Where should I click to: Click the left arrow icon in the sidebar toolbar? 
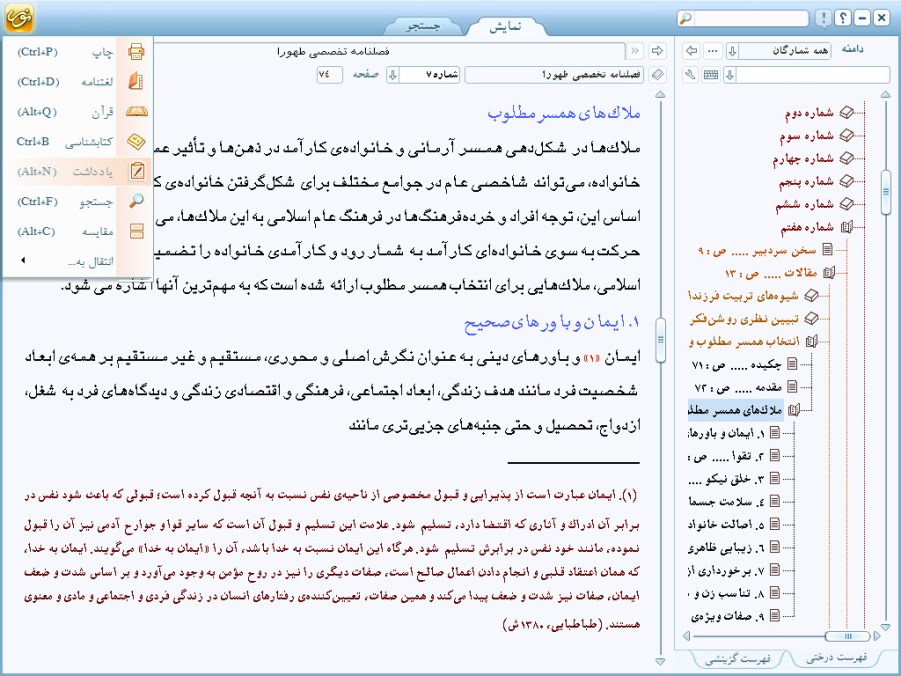691,51
